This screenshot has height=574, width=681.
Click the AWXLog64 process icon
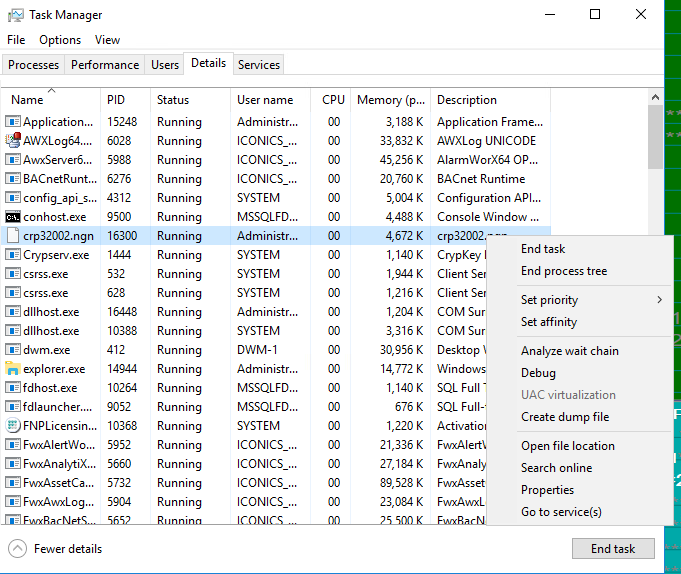click(x=13, y=140)
